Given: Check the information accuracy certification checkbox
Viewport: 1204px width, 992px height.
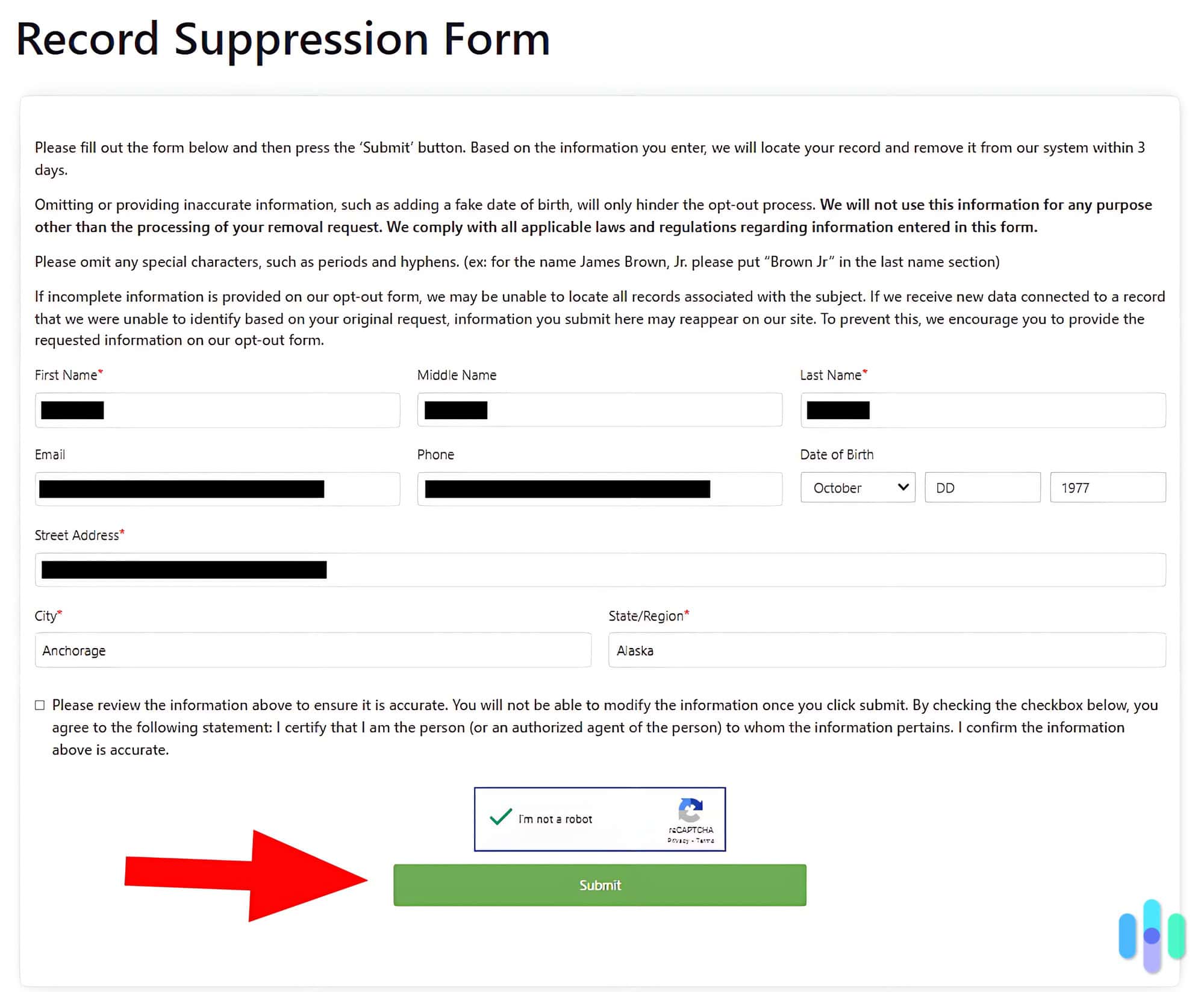Looking at the screenshot, I should pos(40,704).
